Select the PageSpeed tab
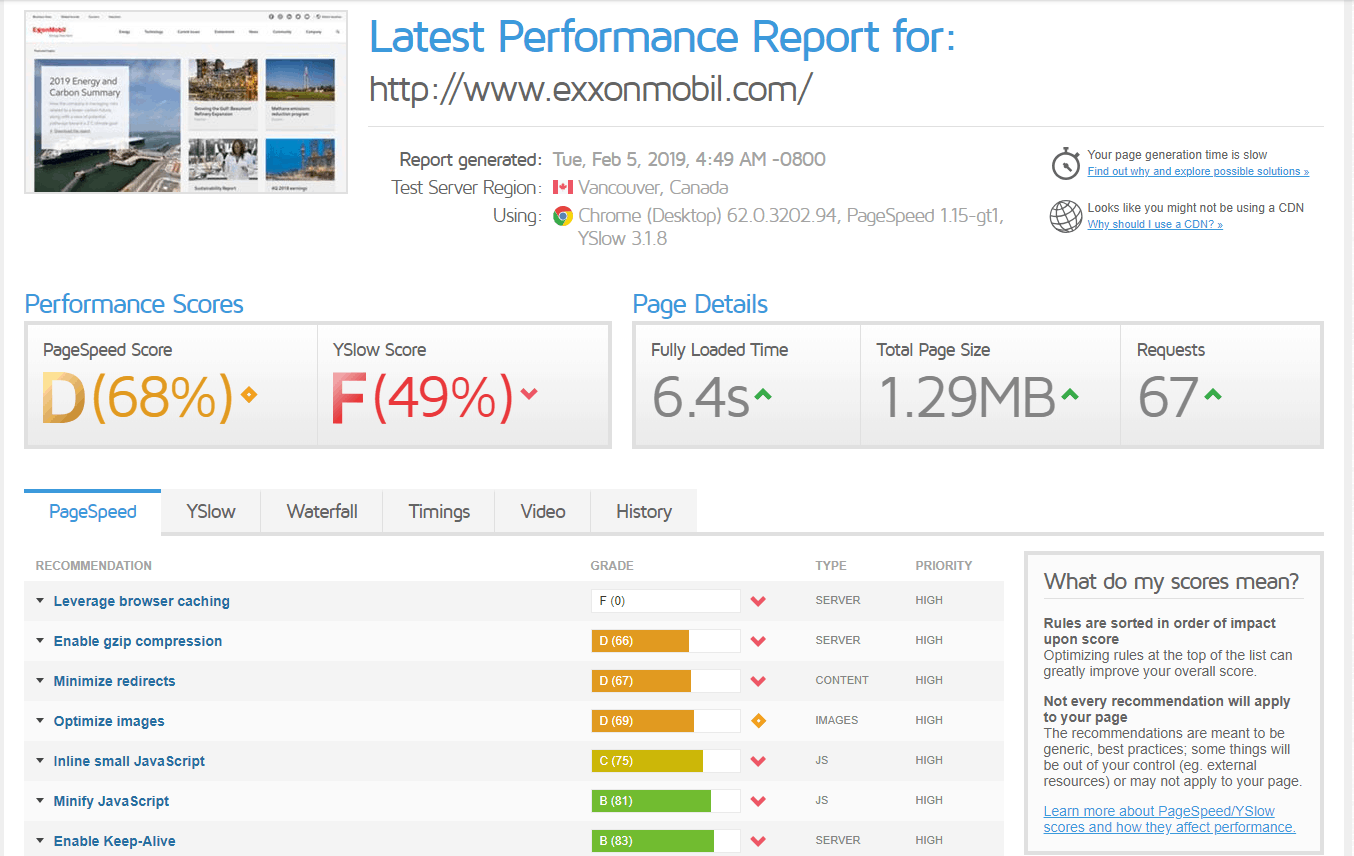This screenshot has width=1354, height=856. pos(92,511)
